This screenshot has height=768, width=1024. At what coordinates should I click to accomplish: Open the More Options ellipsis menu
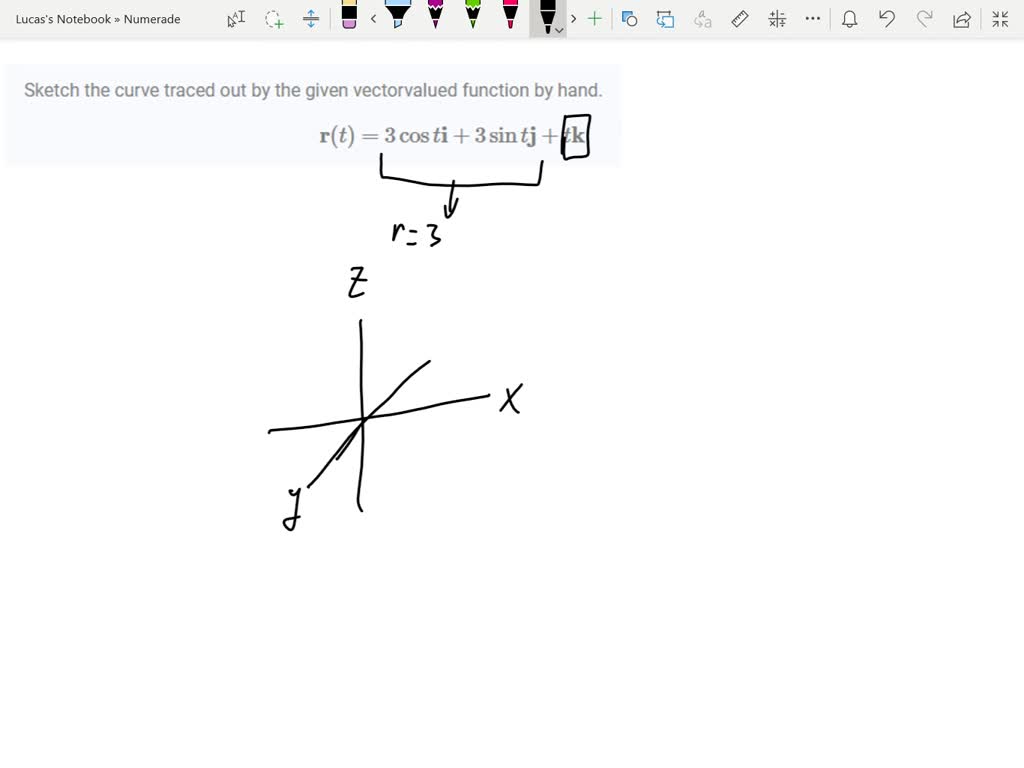[x=812, y=18]
